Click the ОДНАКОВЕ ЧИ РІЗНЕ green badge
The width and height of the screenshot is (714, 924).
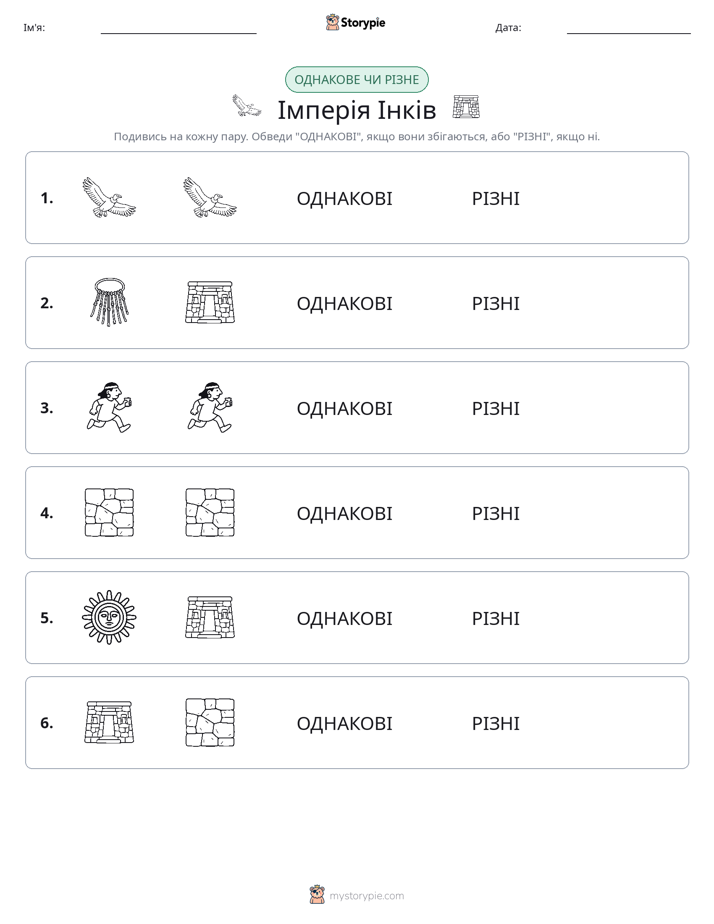coord(356,80)
